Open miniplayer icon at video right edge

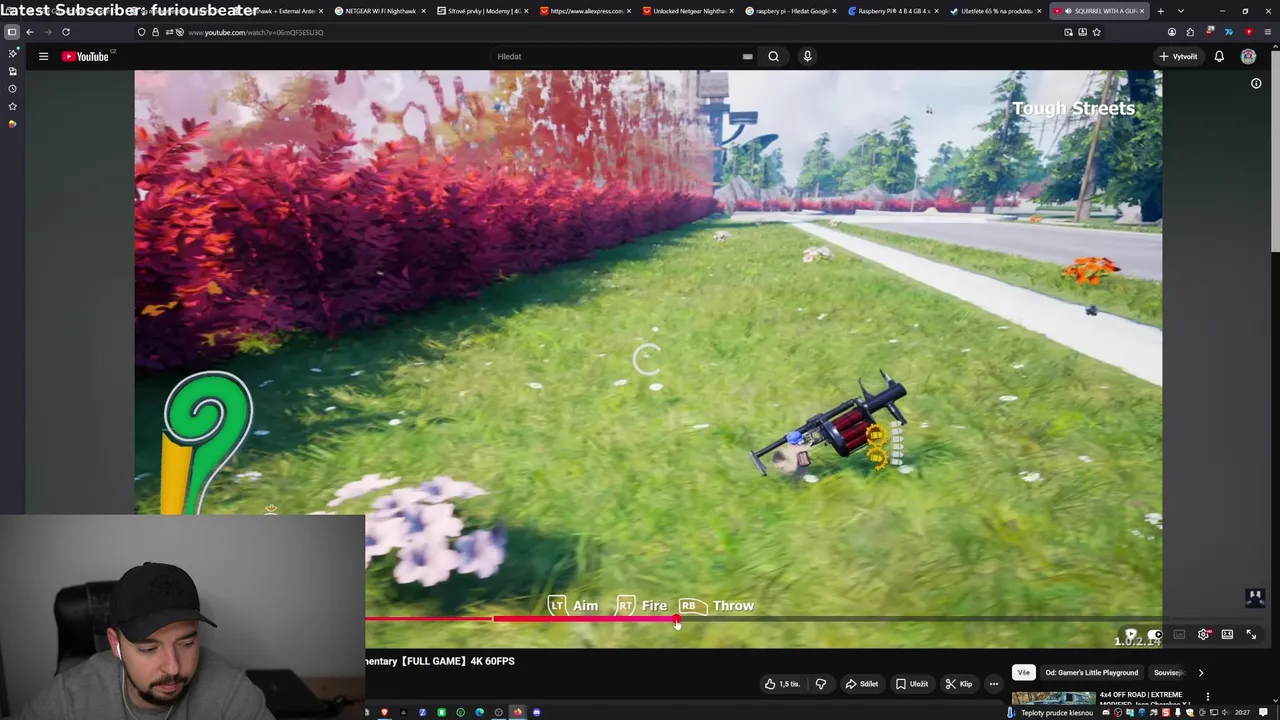click(x=1255, y=597)
